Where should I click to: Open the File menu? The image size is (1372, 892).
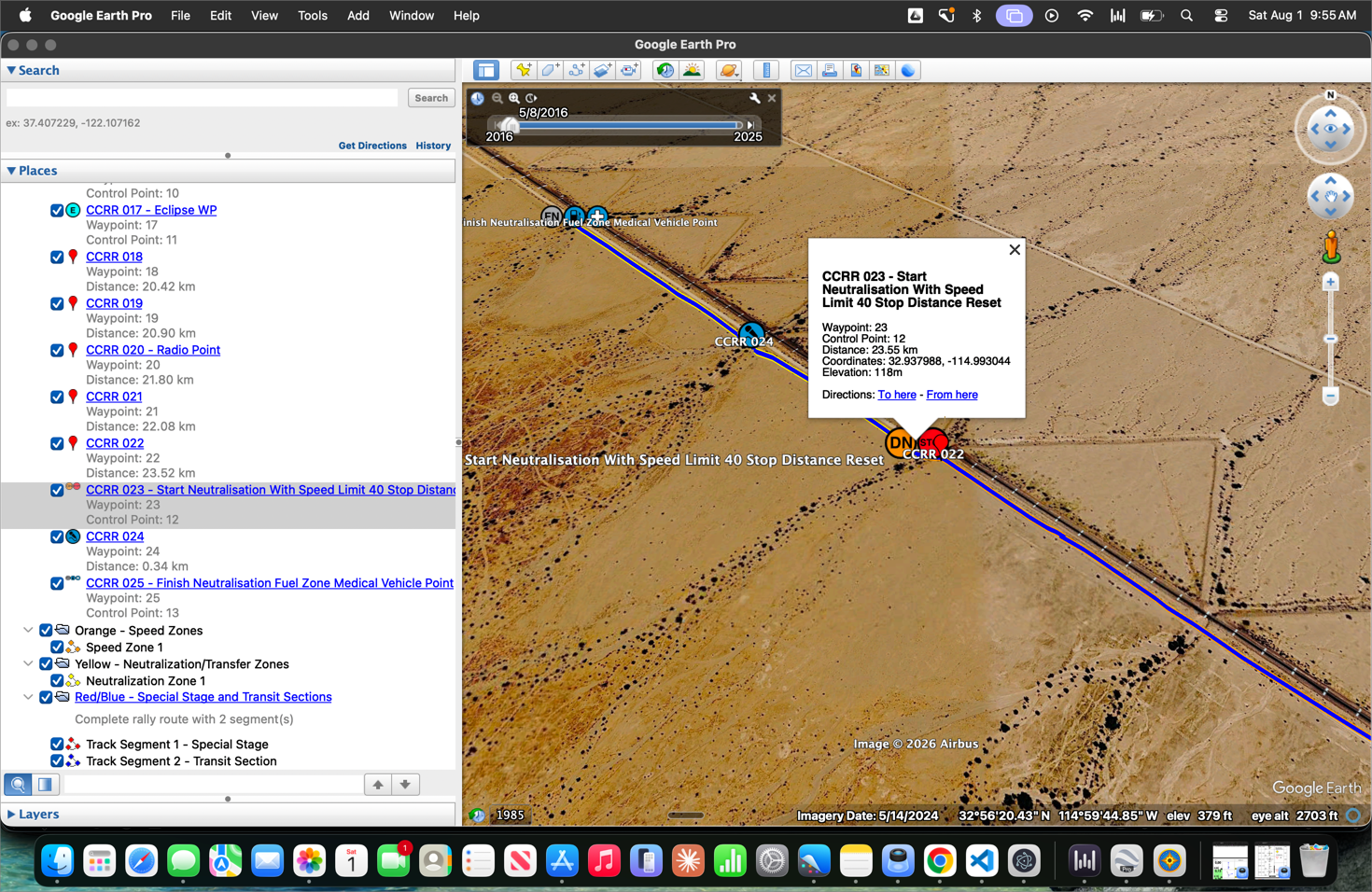[x=180, y=16]
